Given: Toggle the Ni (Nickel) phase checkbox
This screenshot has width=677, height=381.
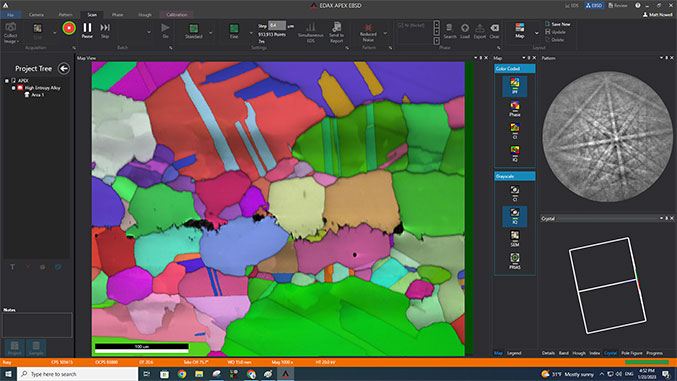Looking at the screenshot, I should [x=401, y=25].
